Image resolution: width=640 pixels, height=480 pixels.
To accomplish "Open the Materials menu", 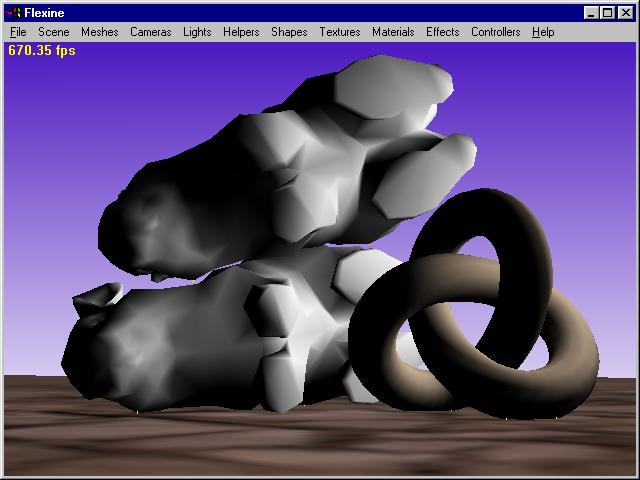I will (393, 32).
